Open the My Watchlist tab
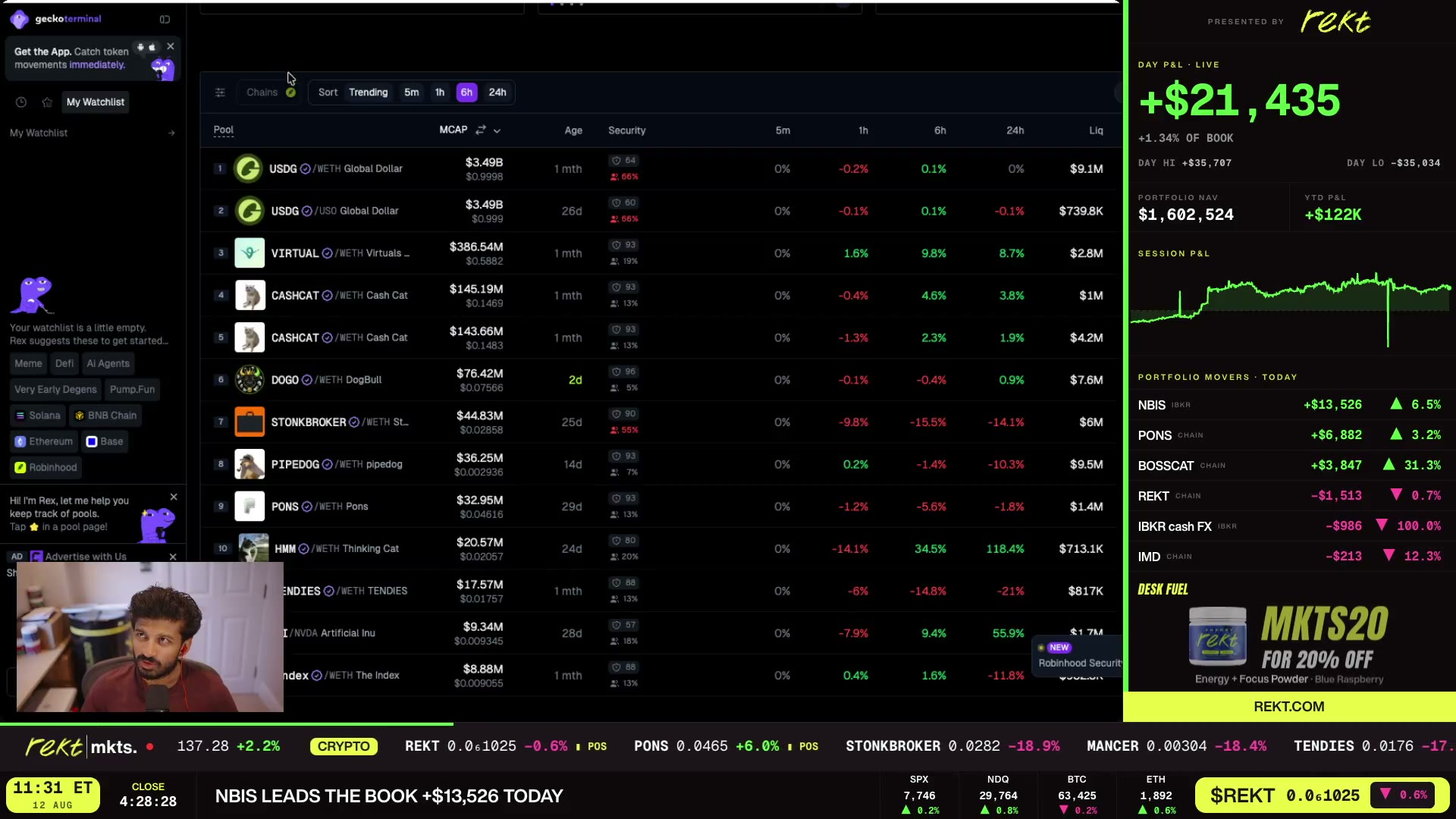1456x819 pixels. [x=96, y=102]
